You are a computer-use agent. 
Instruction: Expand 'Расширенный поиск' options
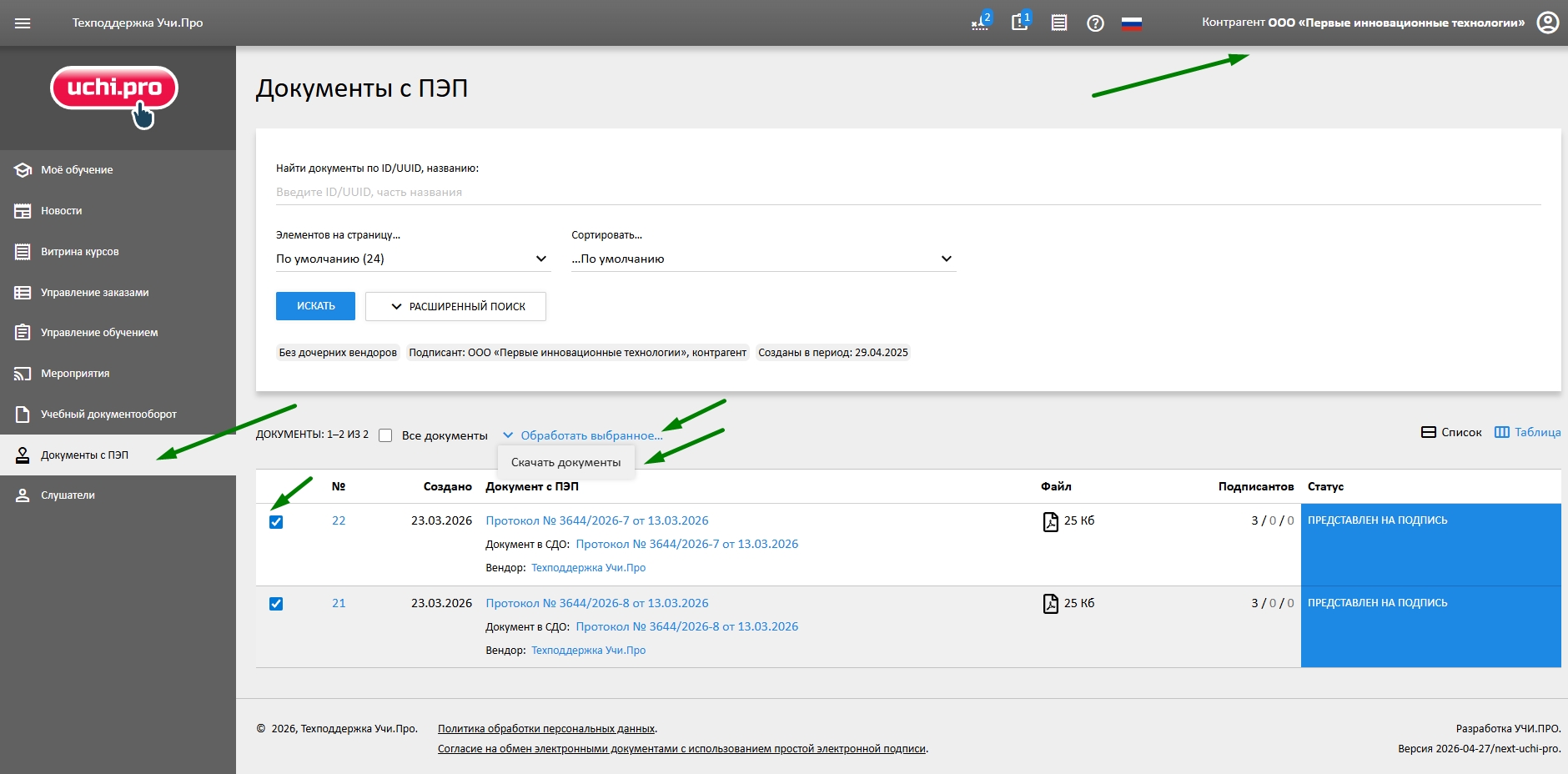(x=455, y=306)
